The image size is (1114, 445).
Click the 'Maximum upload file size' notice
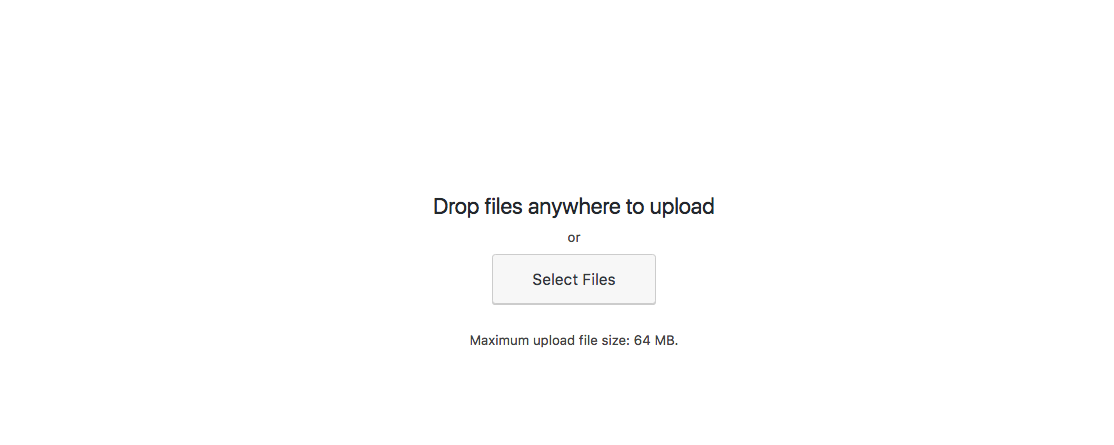[x=573, y=341]
